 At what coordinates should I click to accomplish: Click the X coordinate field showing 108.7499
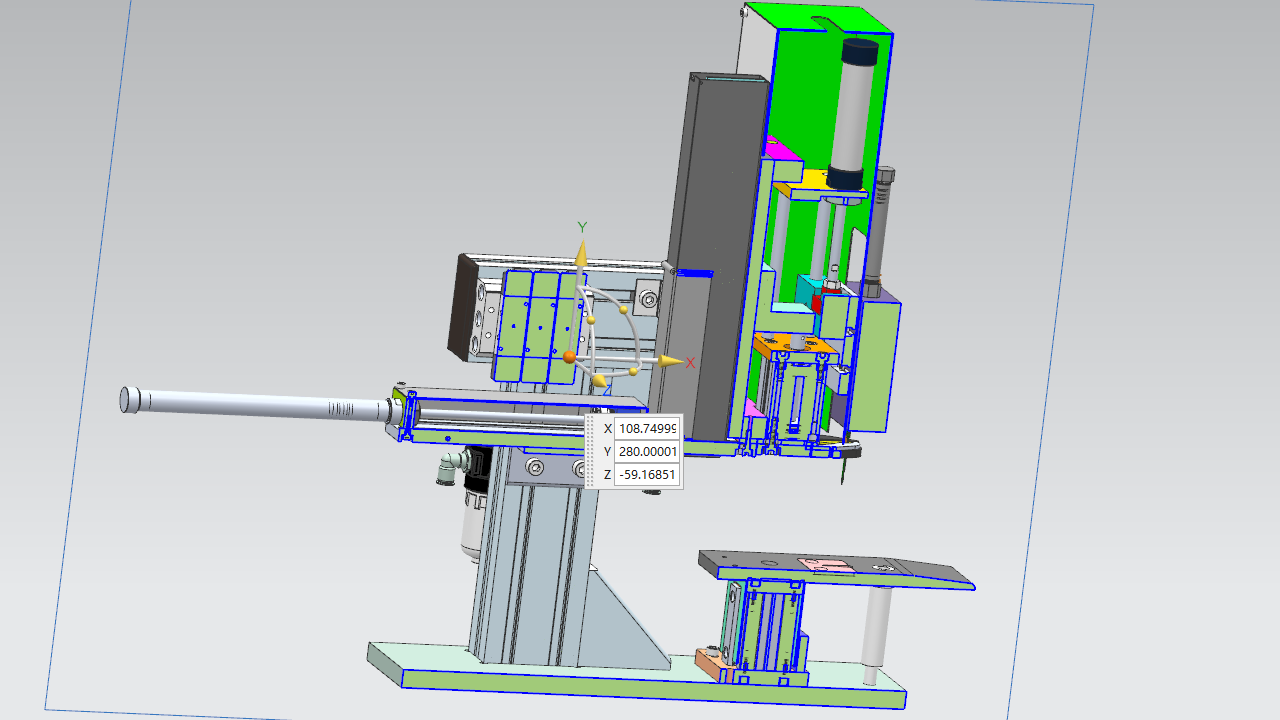(x=647, y=428)
